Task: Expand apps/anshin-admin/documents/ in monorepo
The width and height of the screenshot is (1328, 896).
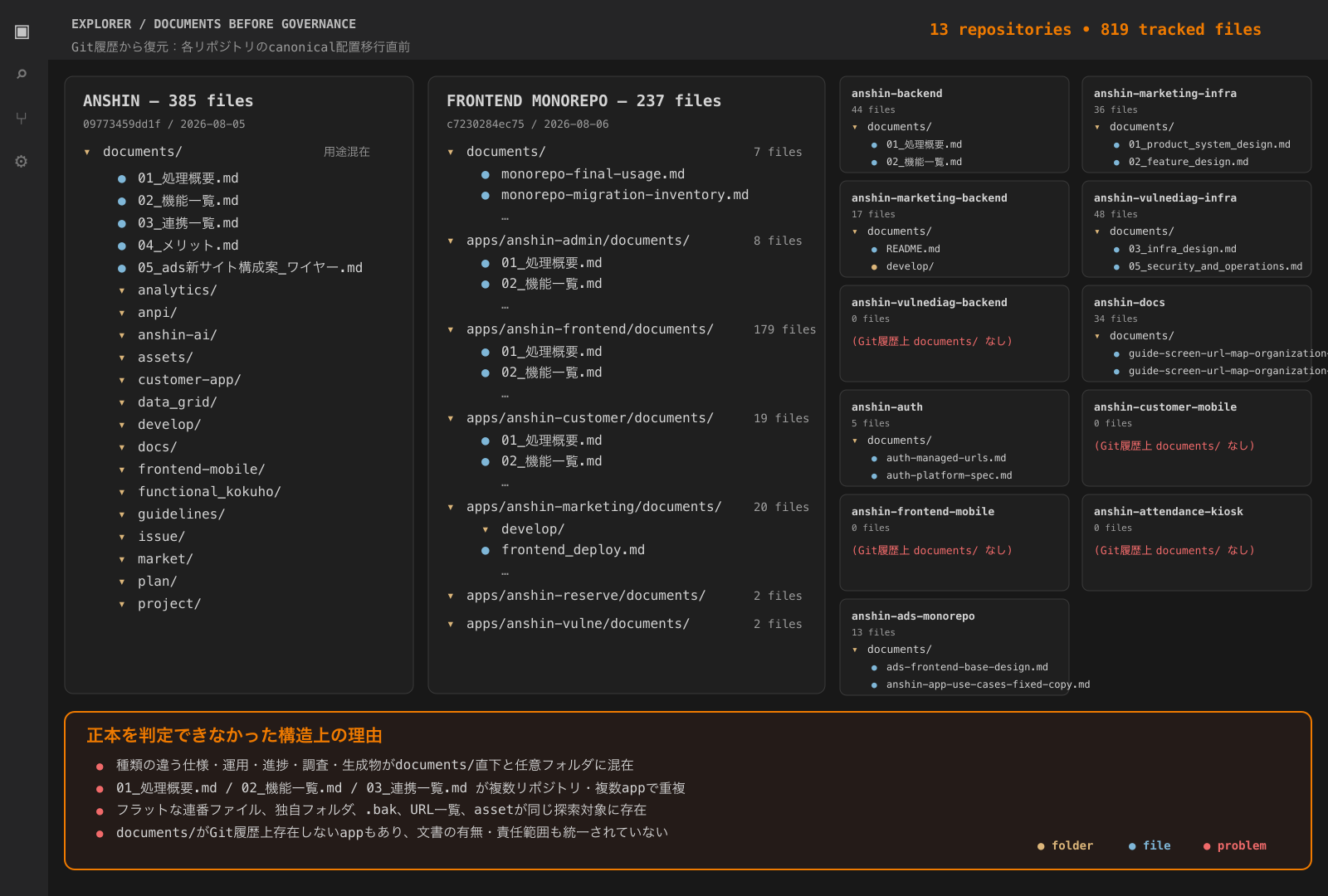Action: click(451, 241)
